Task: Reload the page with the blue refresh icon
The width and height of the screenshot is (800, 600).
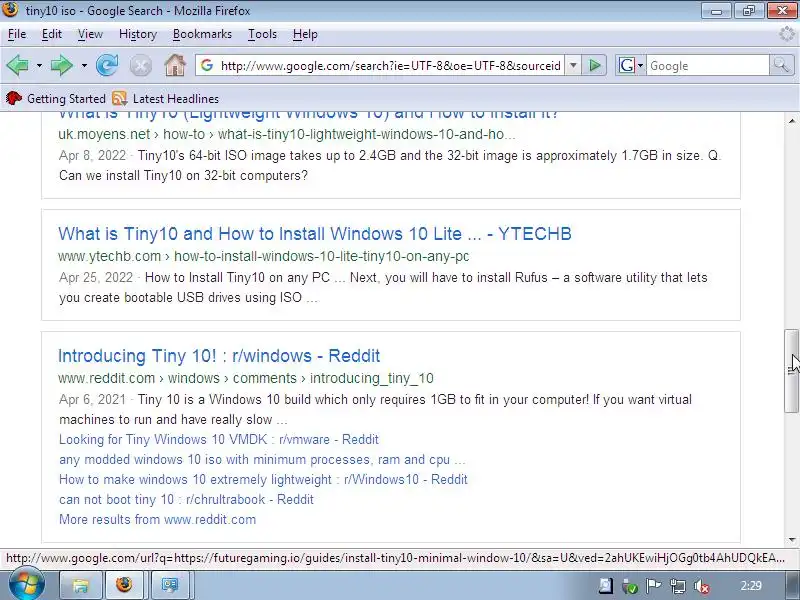Action: point(107,66)
